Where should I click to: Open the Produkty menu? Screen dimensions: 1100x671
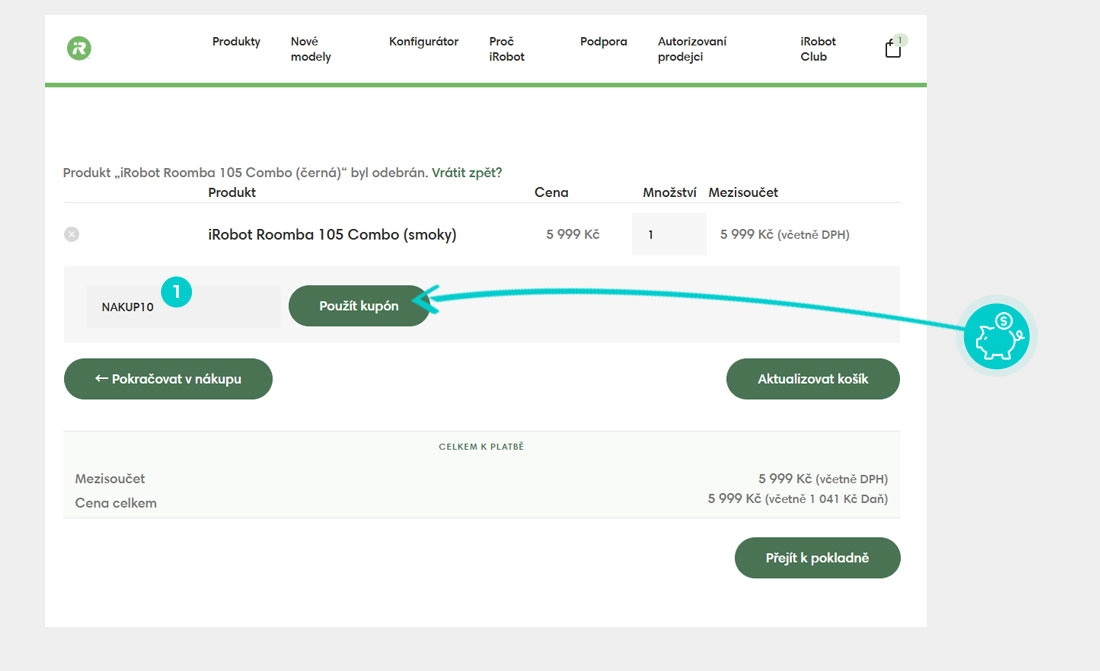[x=236, y=42]
